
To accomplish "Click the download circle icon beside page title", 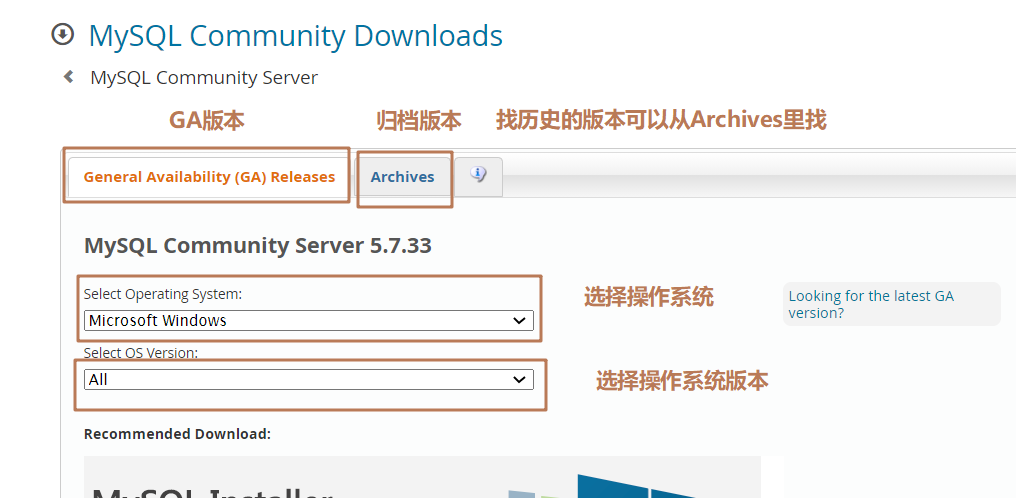I will coord(63,35).
